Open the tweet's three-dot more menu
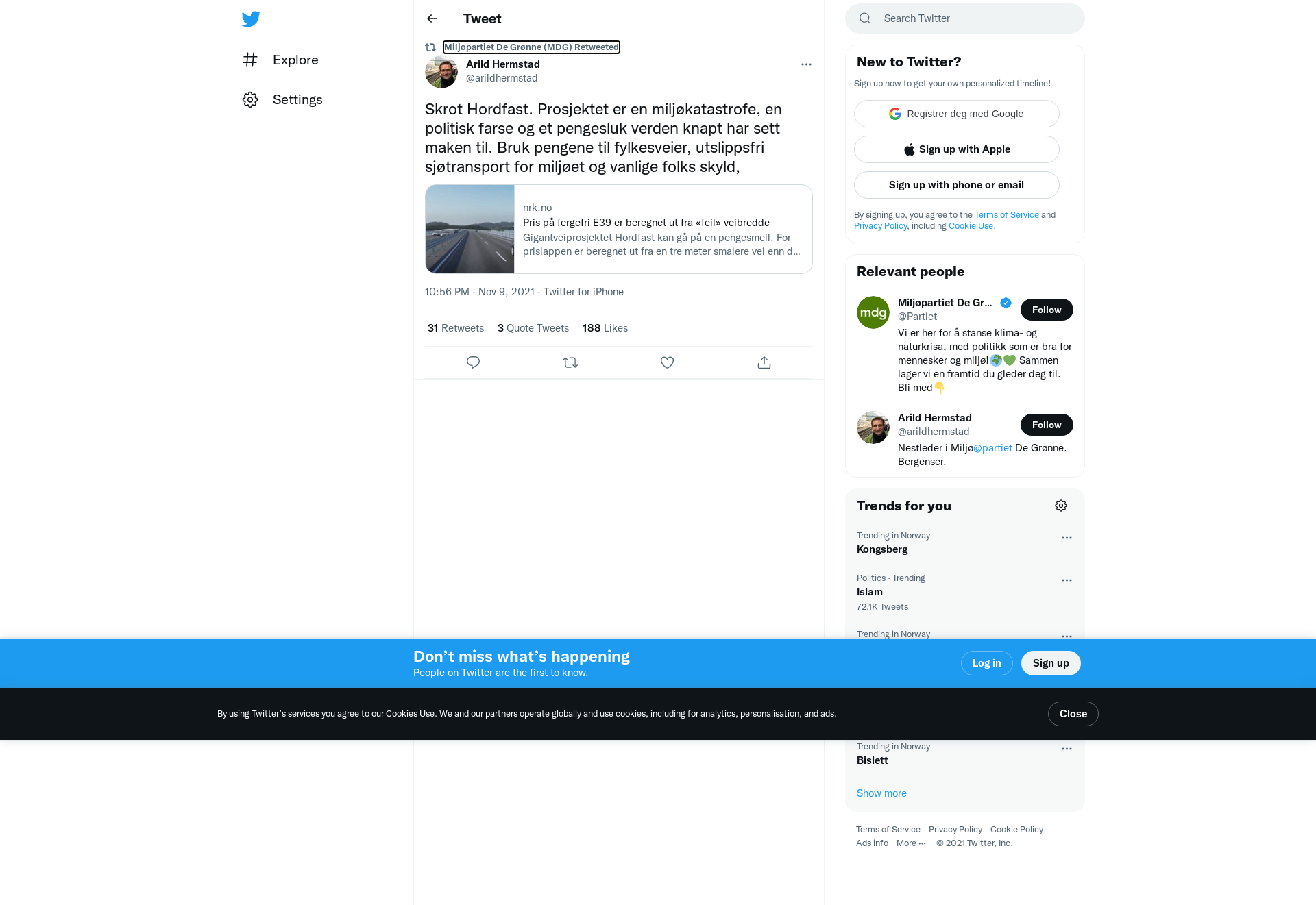Image resolution: width=1316 pixels, height=905 pixels. (806, 64)
